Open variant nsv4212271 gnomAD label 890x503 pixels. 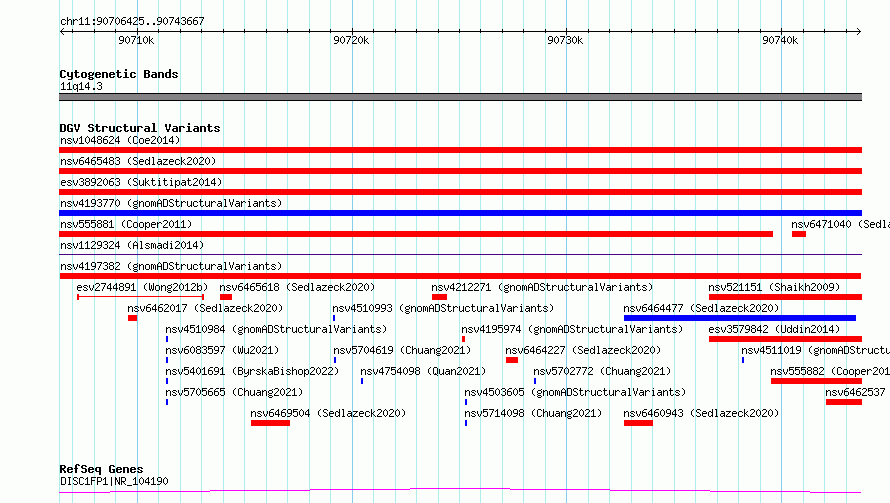click(542, 287)
